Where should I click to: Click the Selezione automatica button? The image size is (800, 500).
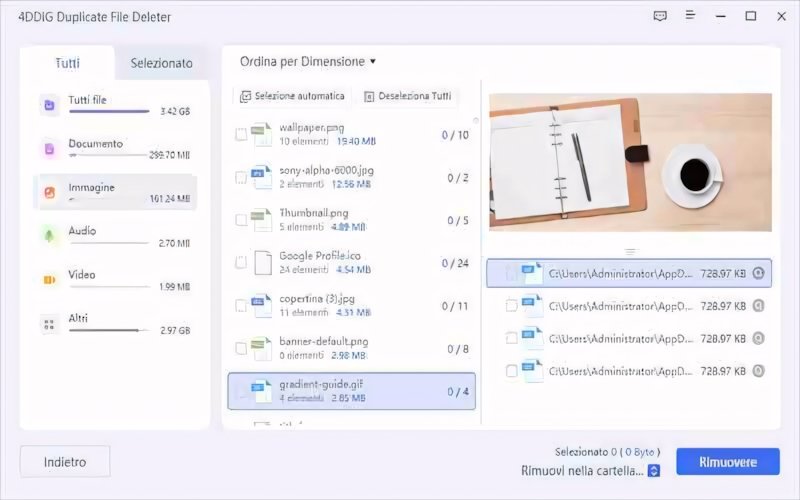292,96
